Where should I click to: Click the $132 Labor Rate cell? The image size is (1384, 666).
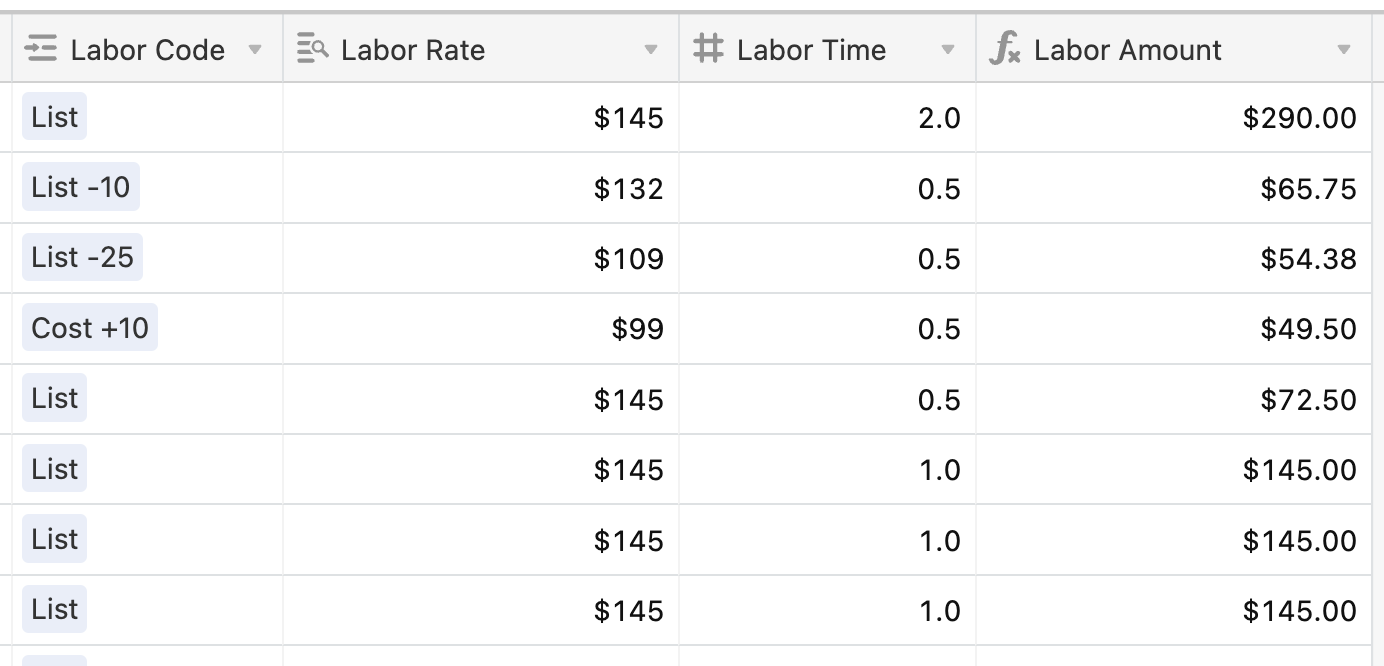tap(481, 188)
